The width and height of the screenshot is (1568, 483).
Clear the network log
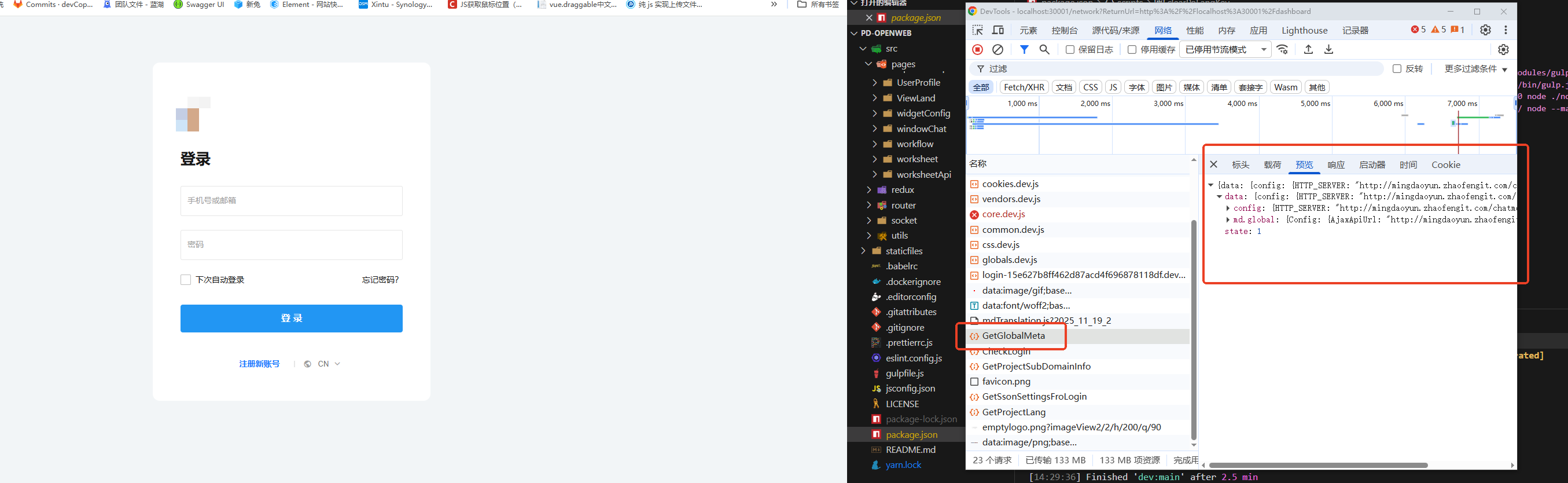tap(998, 49)
